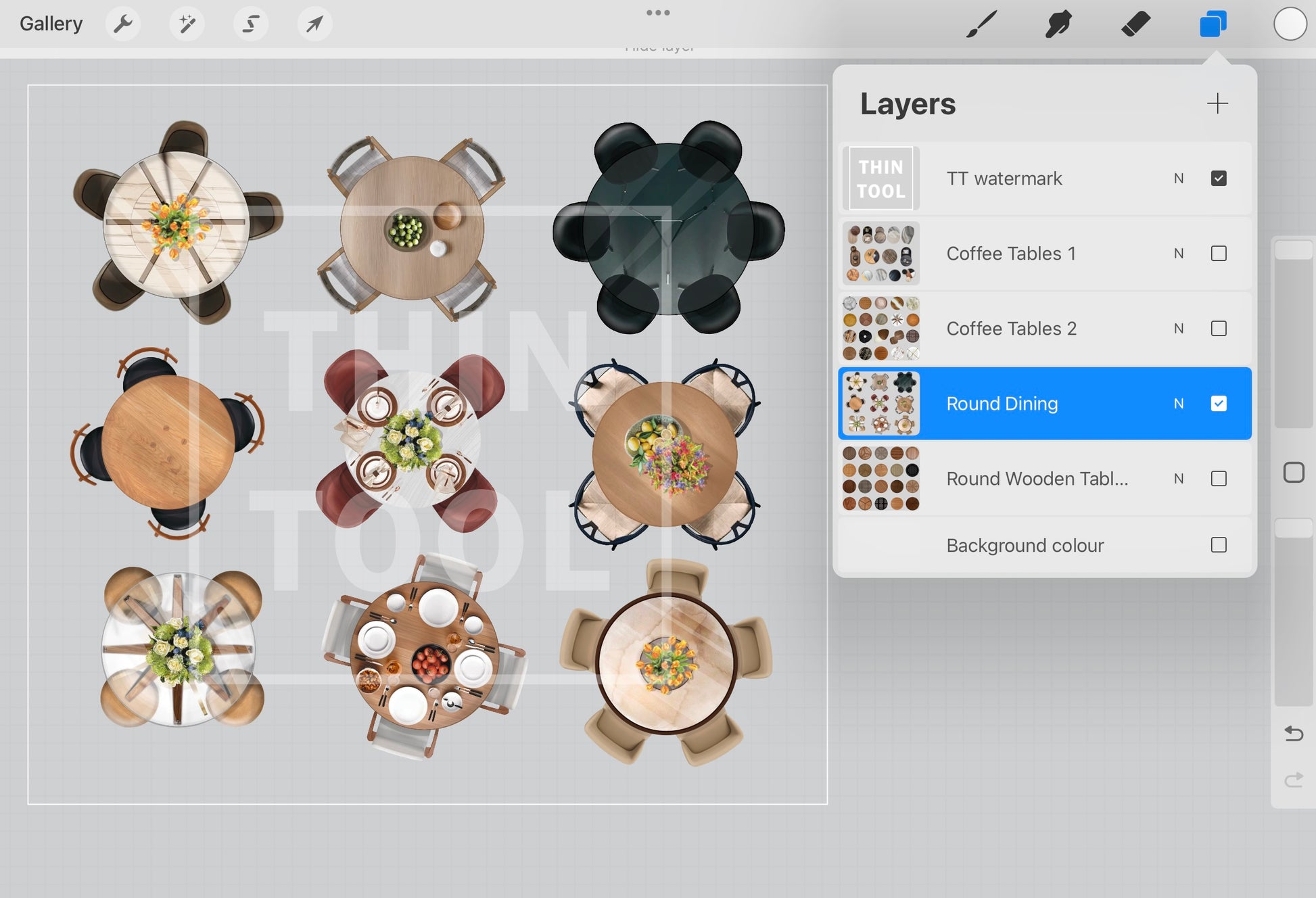
Task: Tap the undo arrow in sidebar
Action: point(1293,734)
